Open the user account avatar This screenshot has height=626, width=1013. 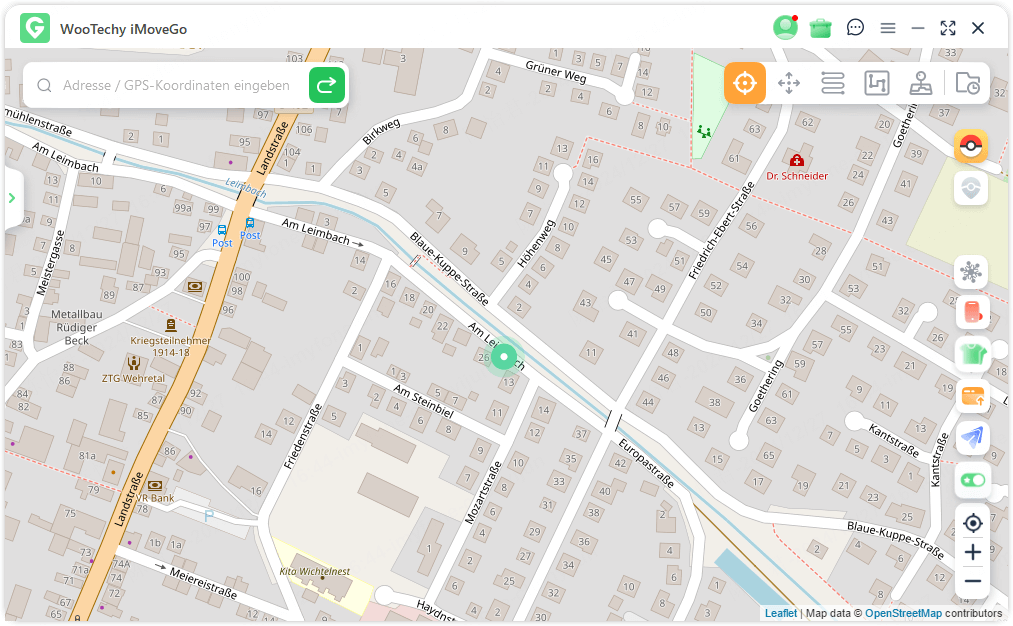(x=785, y=28)
